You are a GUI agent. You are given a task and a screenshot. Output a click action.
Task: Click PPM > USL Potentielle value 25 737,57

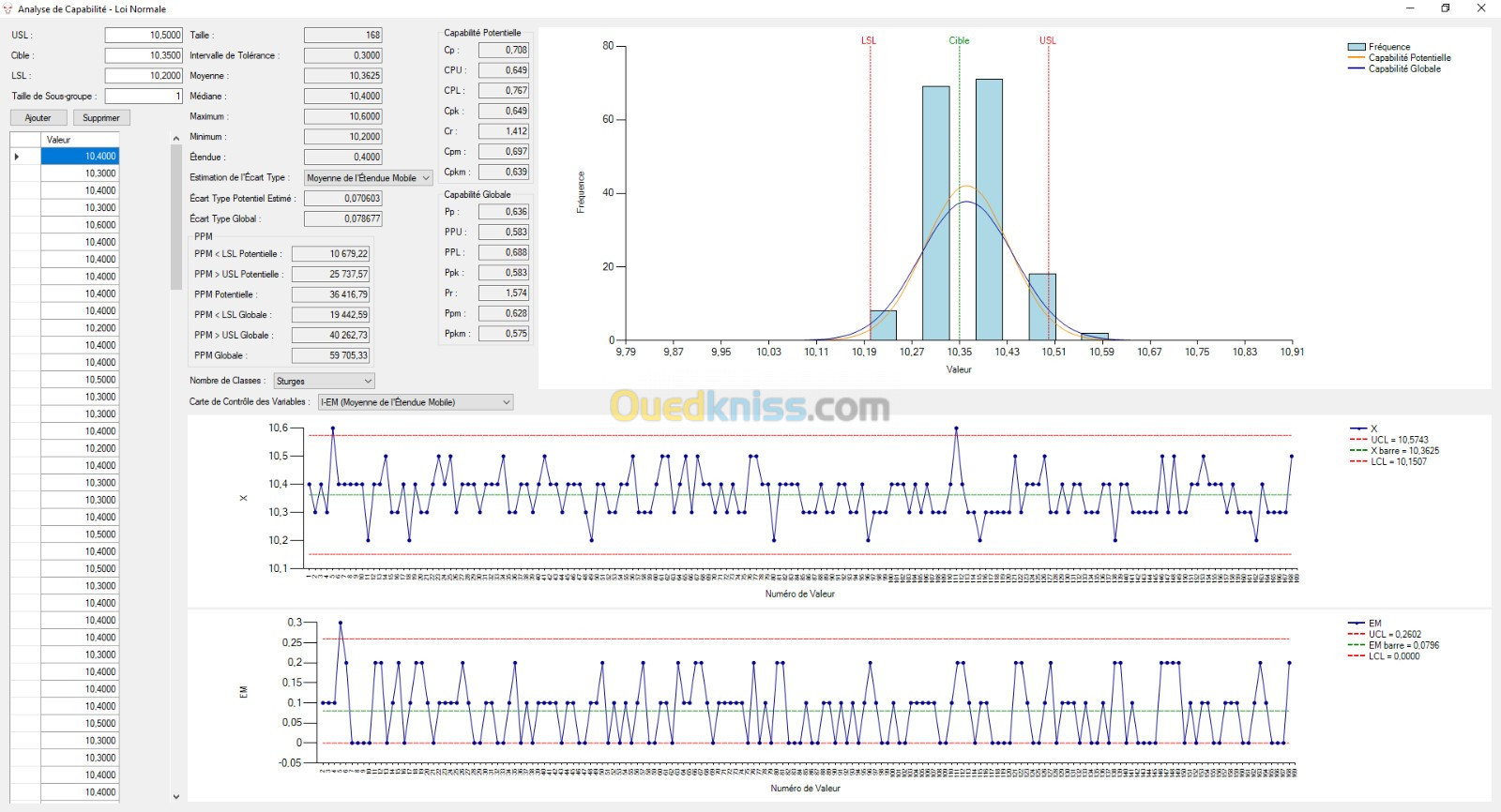coord(331,275)
